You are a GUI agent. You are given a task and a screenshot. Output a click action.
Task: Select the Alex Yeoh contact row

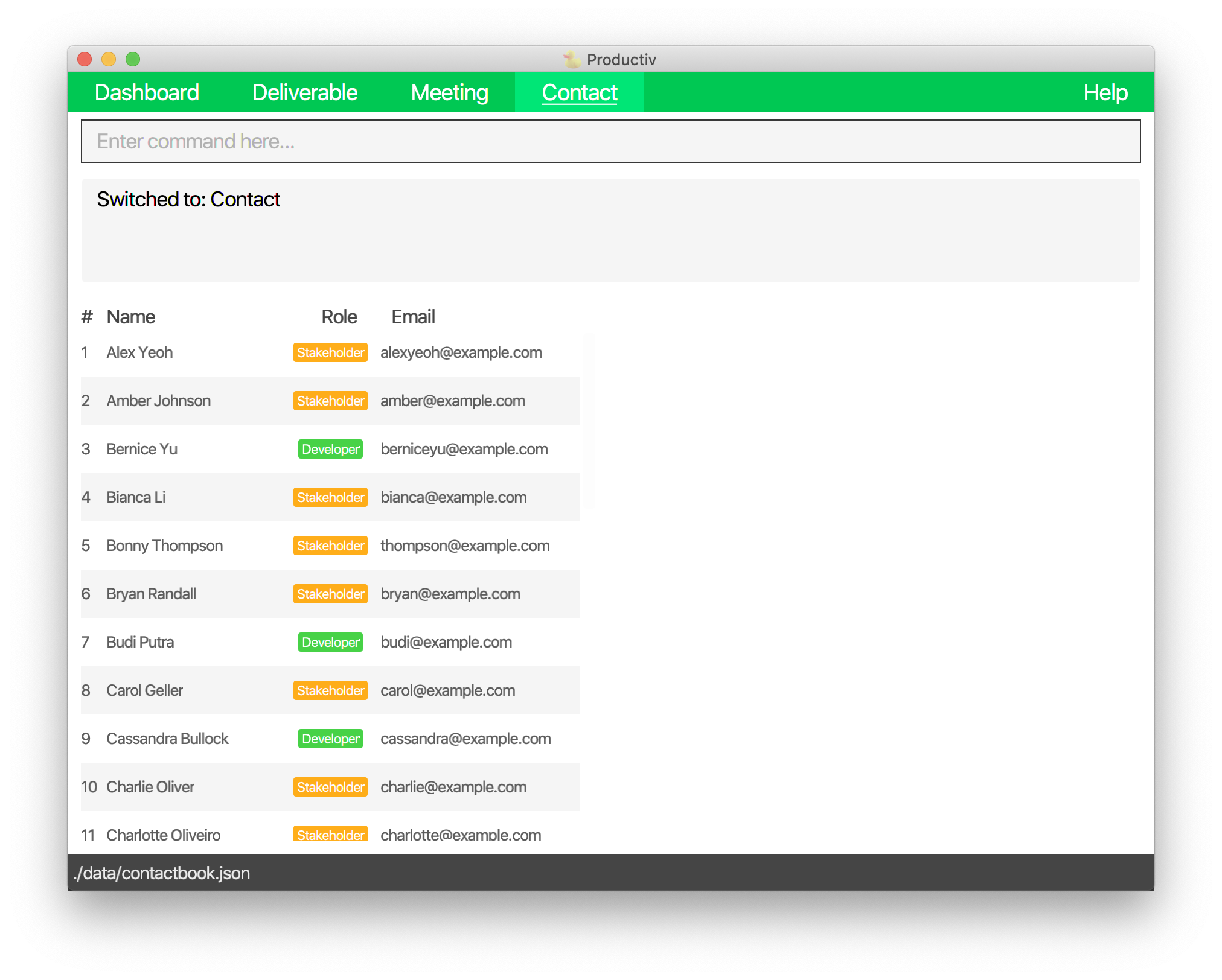[330, 352]
